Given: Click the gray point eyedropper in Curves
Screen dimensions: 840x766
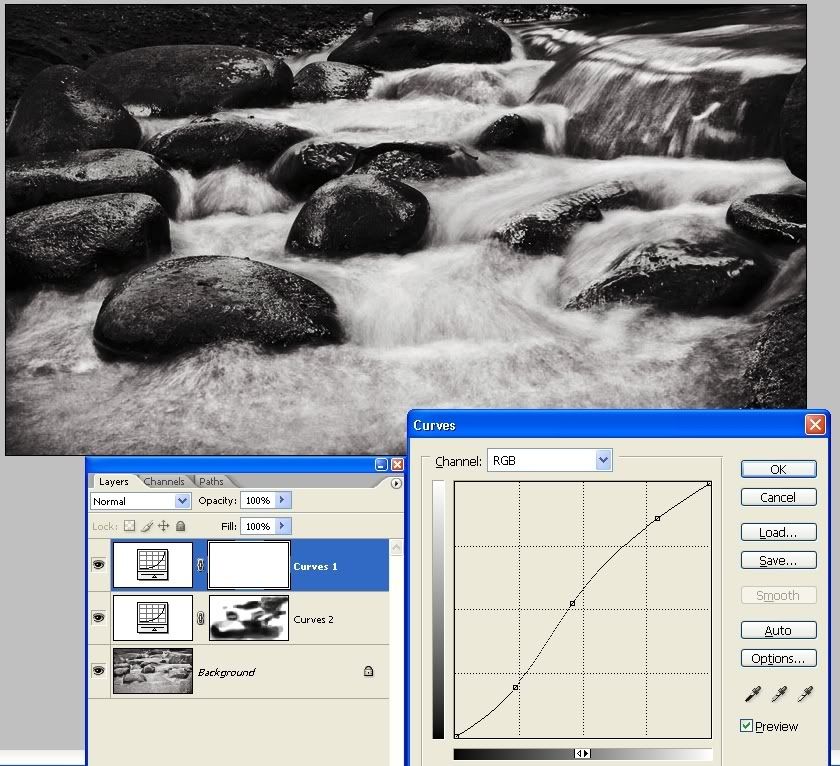Looking at the screenshot, I should coord(779,694).
